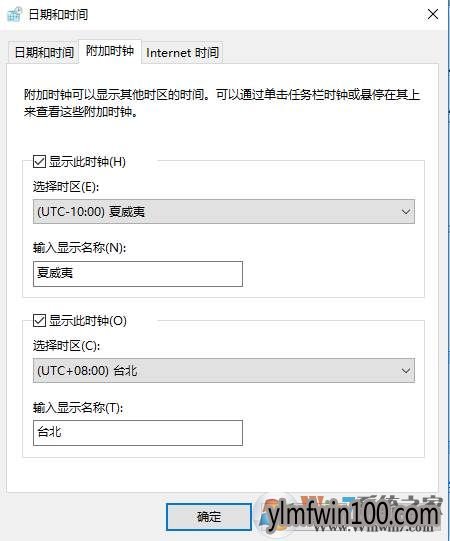450x541 pixels.
Task: Open the Internet 时间 tab
Action: pyautogui.click(x=182, y=52)
